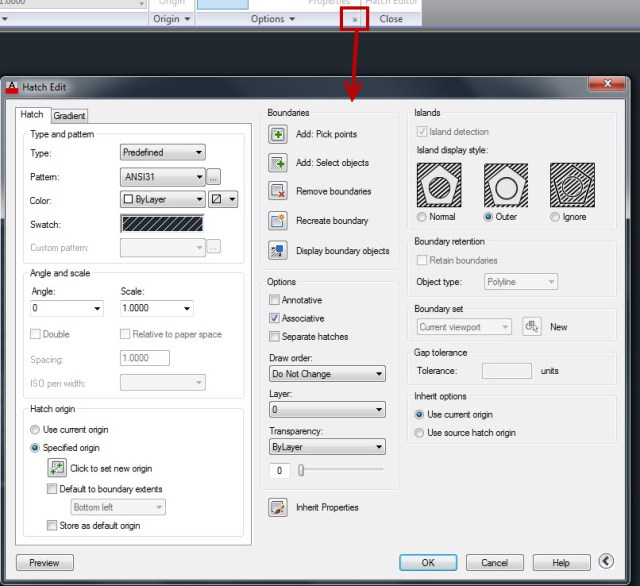This screenshot has width=640, height=586.
Task: Click the set new origin icon
Action: [x=57, y=468]
